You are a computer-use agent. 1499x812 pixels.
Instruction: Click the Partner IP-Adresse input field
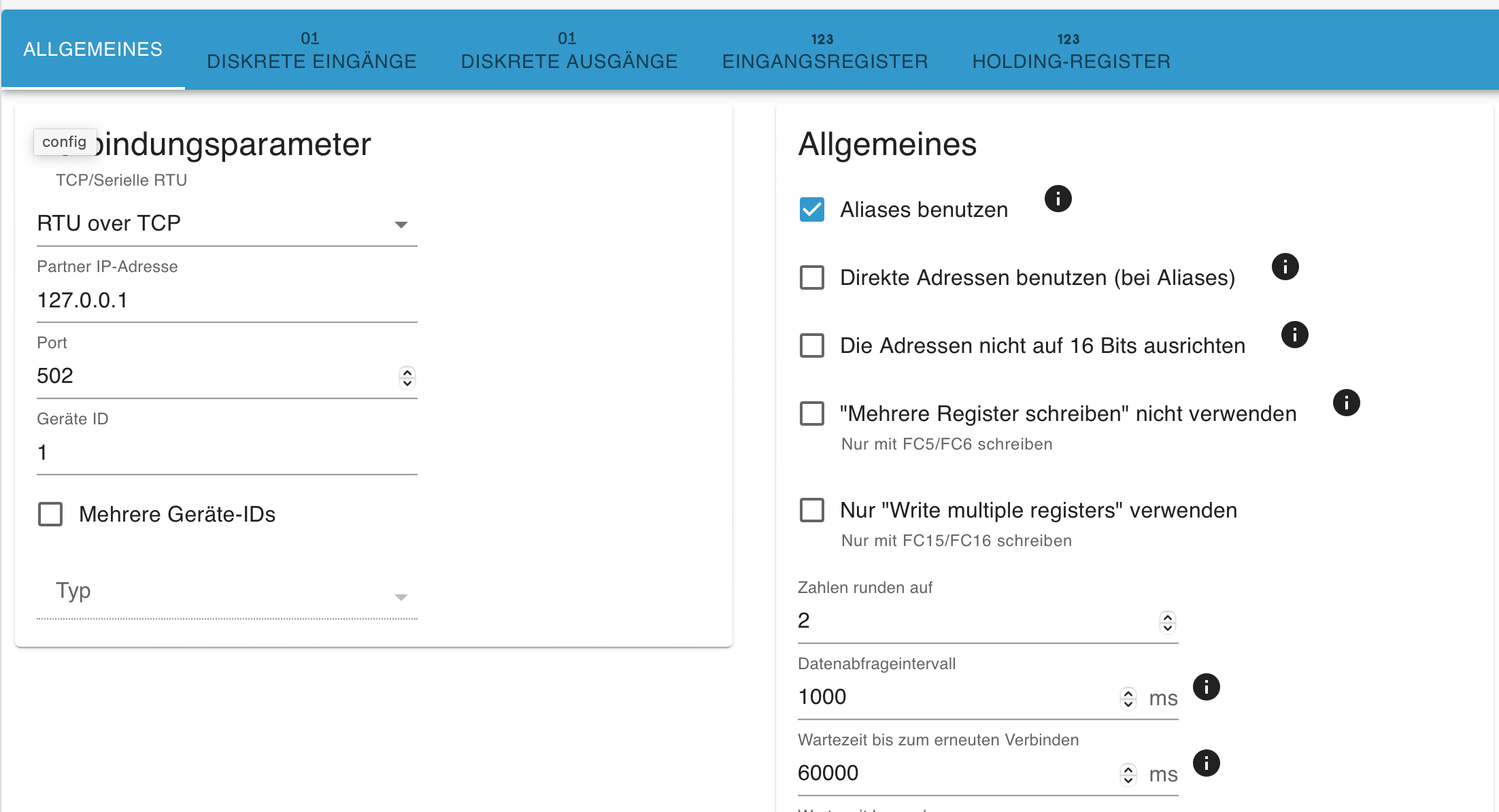coord(226,300)
